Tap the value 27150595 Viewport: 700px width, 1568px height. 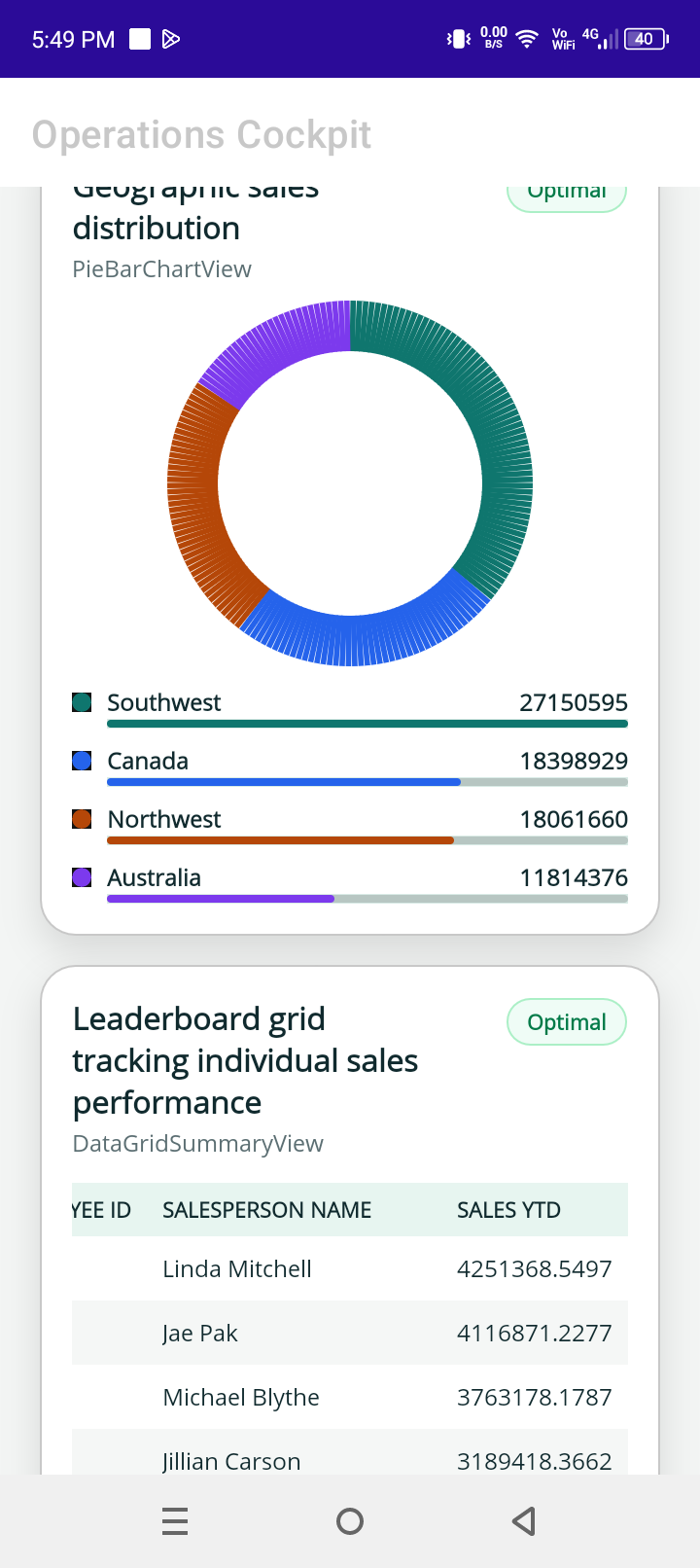574,702
